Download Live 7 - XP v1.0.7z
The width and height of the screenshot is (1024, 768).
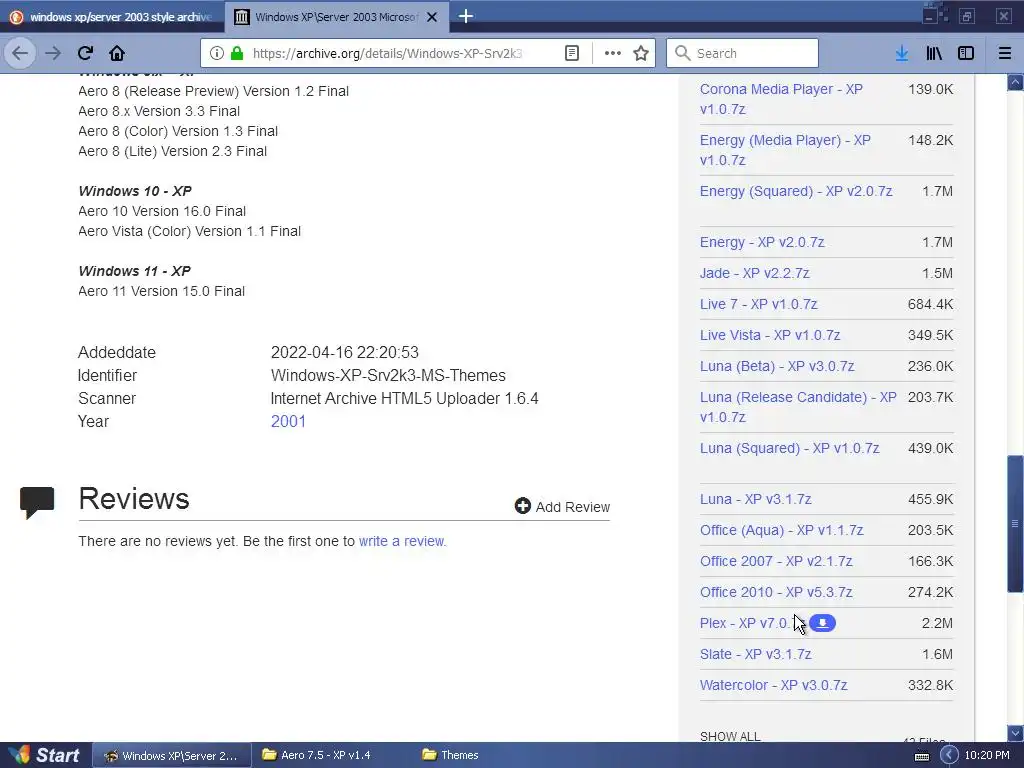(x=759, y=304)
